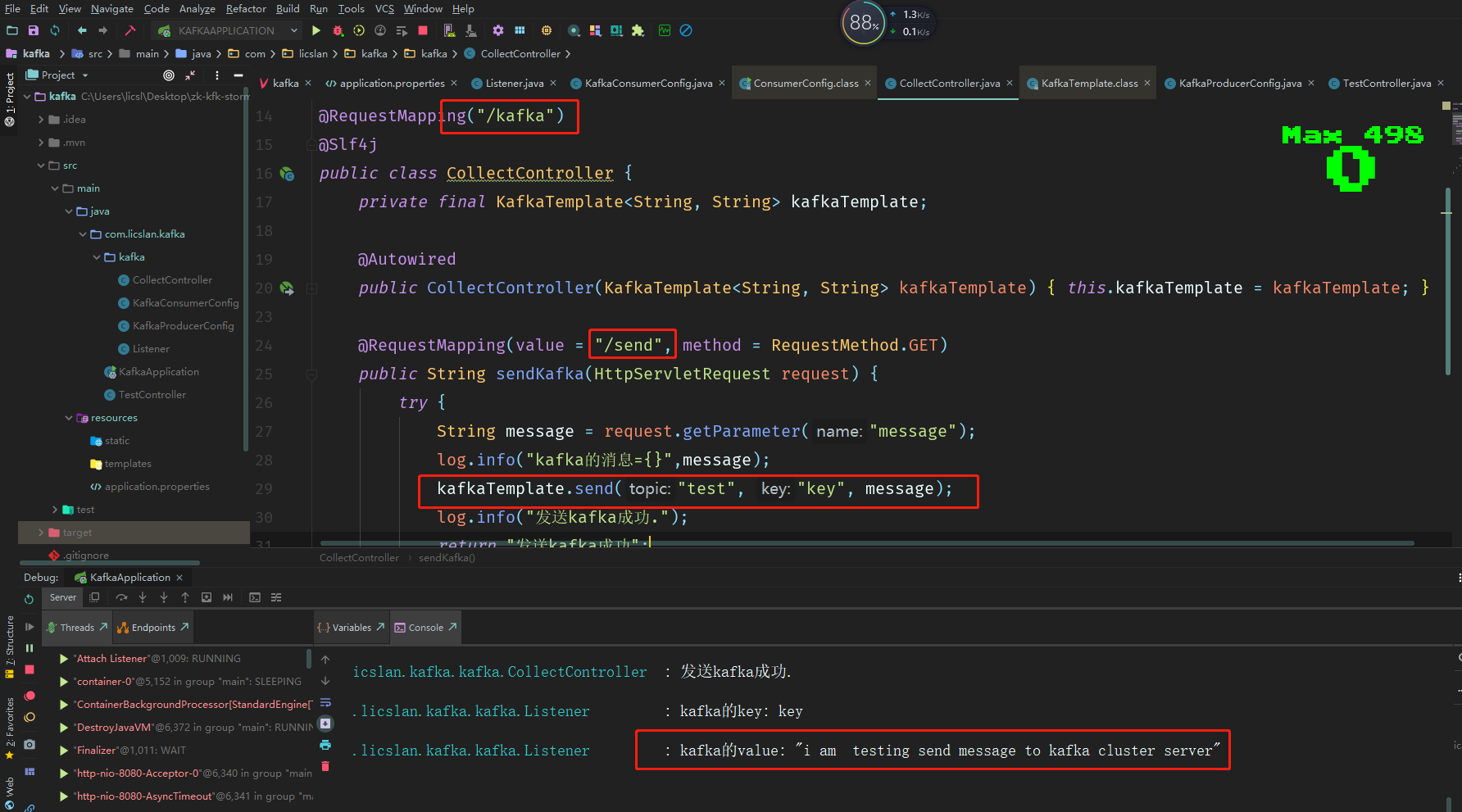Expand the .mvn folder in project tree

41,143
